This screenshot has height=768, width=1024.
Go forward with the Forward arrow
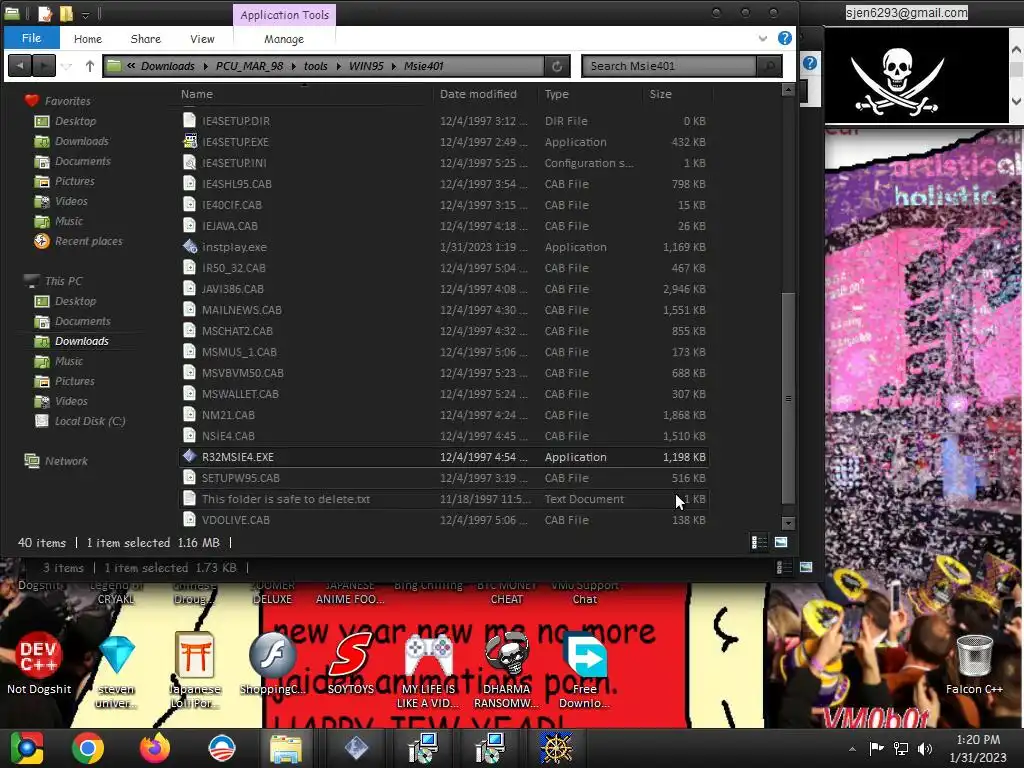44,66
